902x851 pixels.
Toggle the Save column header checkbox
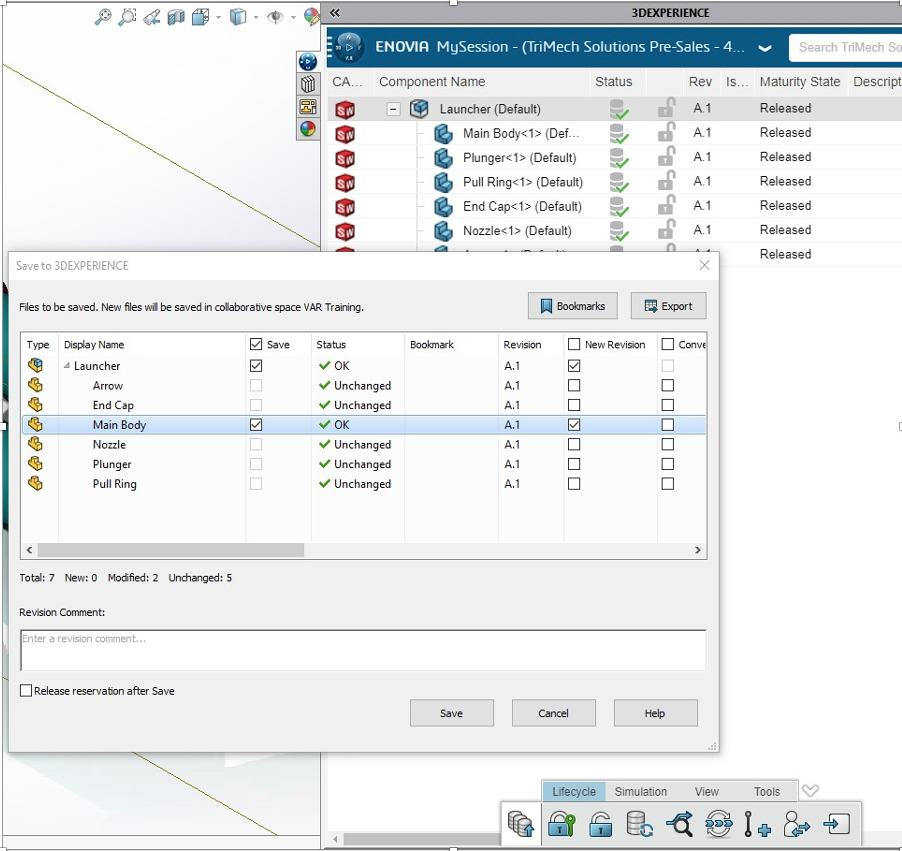click(256, 344)
